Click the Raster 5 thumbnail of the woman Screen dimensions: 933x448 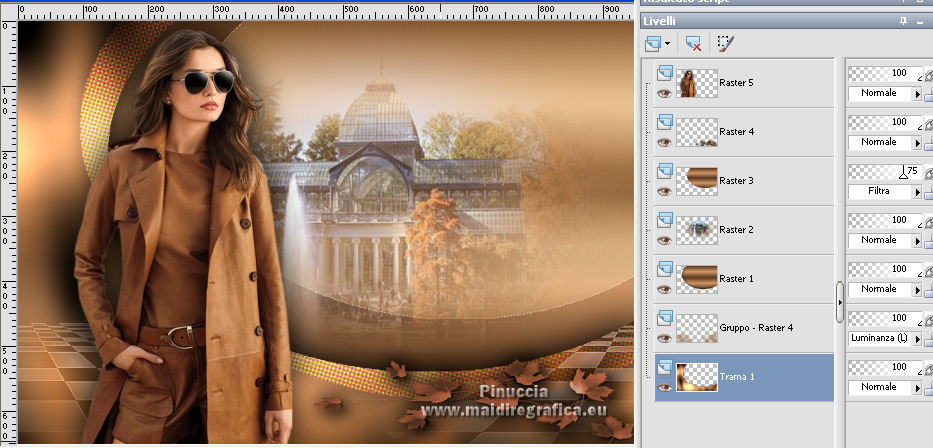click(697, 83)
